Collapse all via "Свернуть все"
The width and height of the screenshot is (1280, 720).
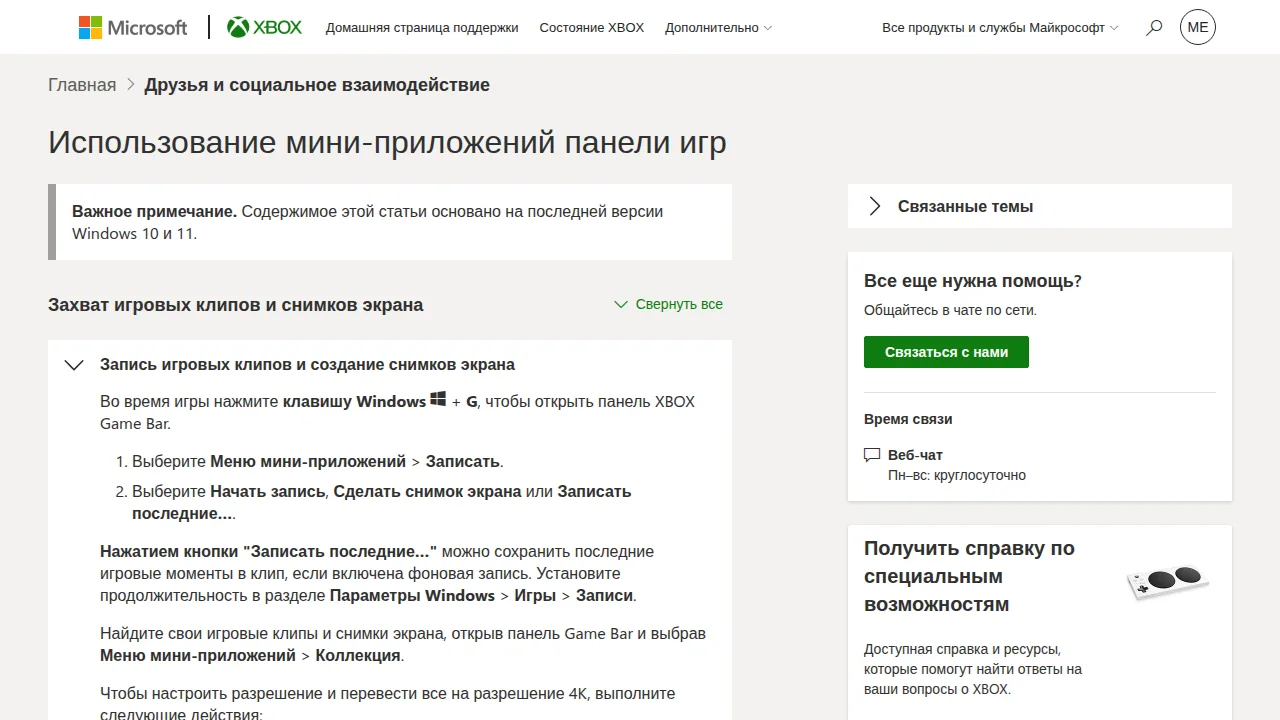[x=668, y=304]
